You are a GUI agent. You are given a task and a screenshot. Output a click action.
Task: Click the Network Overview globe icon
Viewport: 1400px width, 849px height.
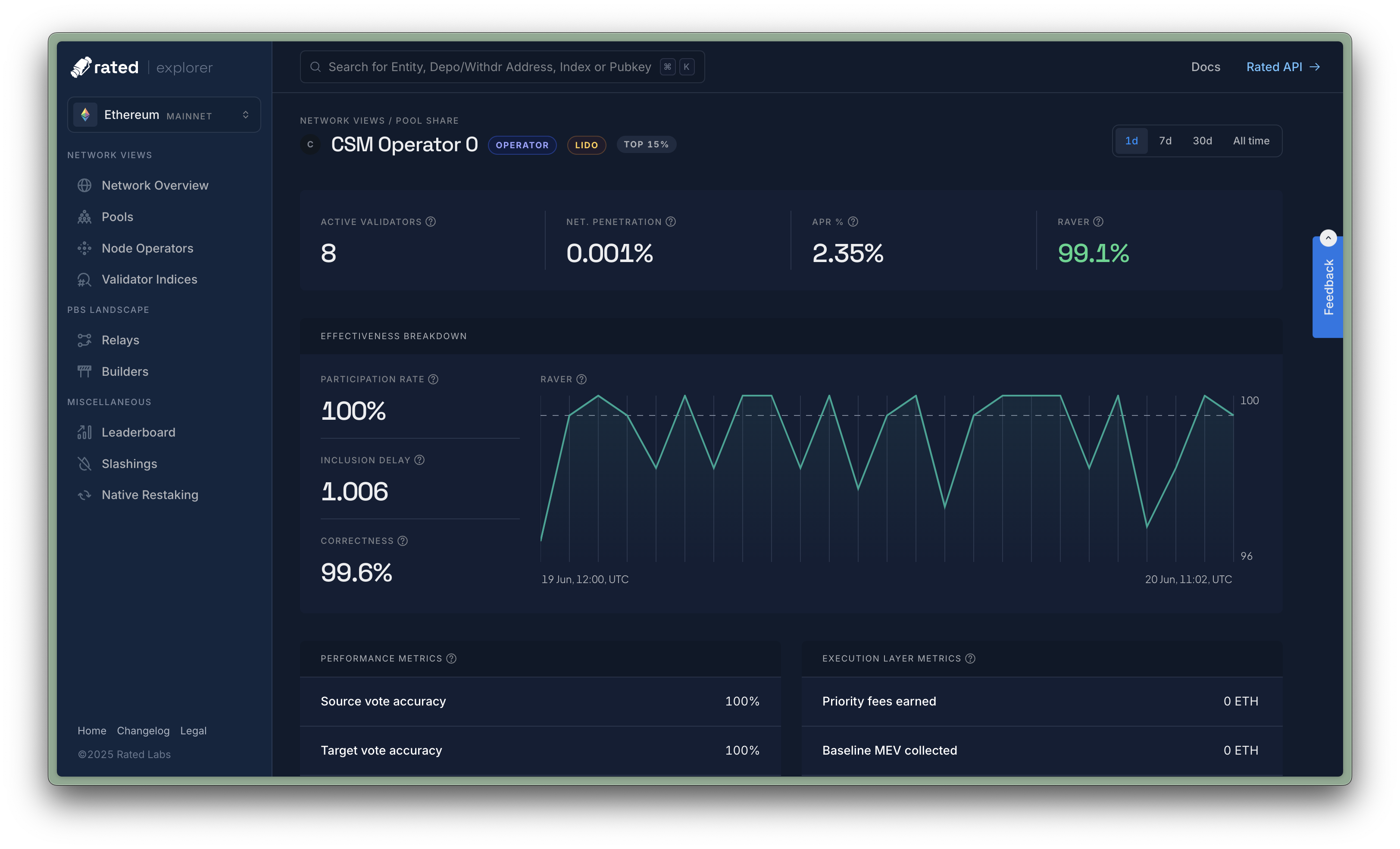pyautogui.click(x=84, y=185)
